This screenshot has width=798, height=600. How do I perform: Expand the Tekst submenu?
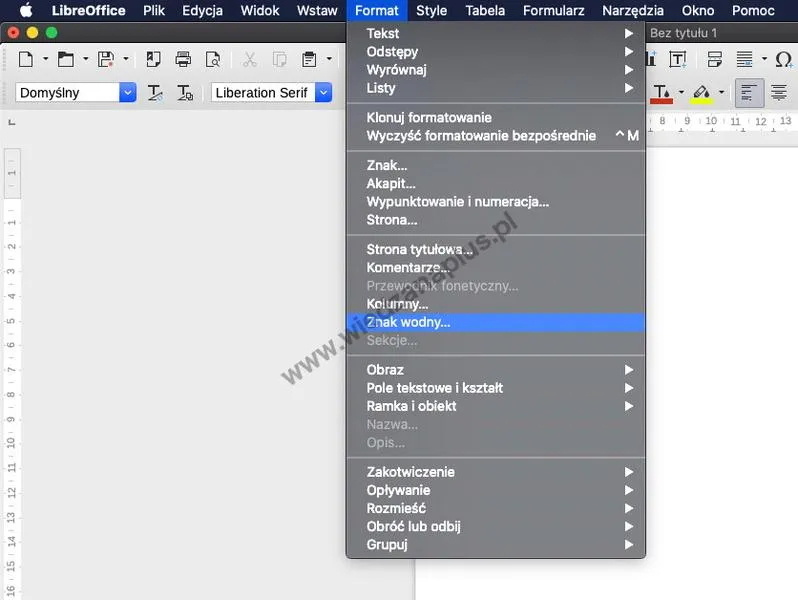pos(496,34)
